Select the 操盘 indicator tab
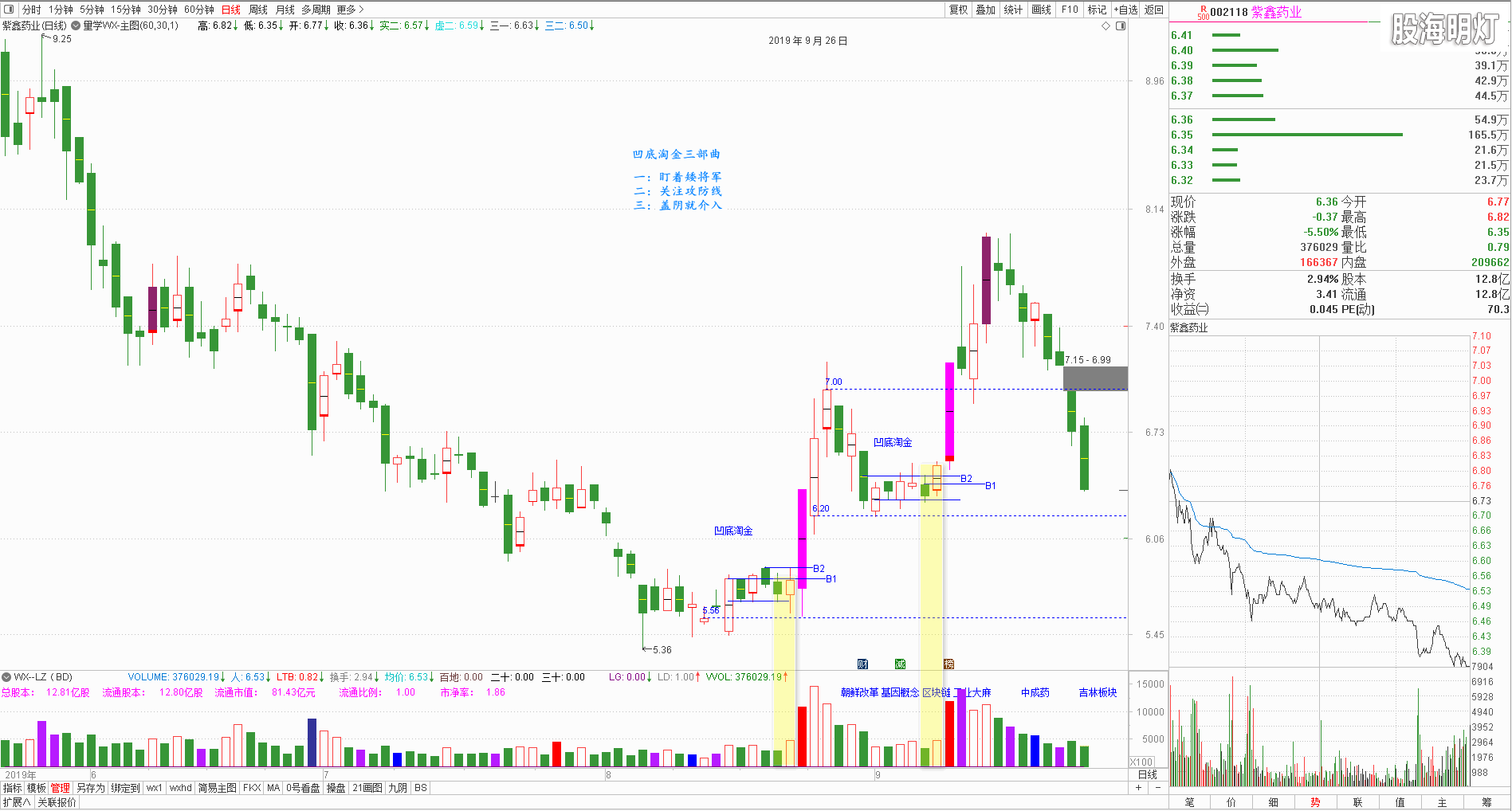The image size is (1512, 811). click(x=336, y=788)
